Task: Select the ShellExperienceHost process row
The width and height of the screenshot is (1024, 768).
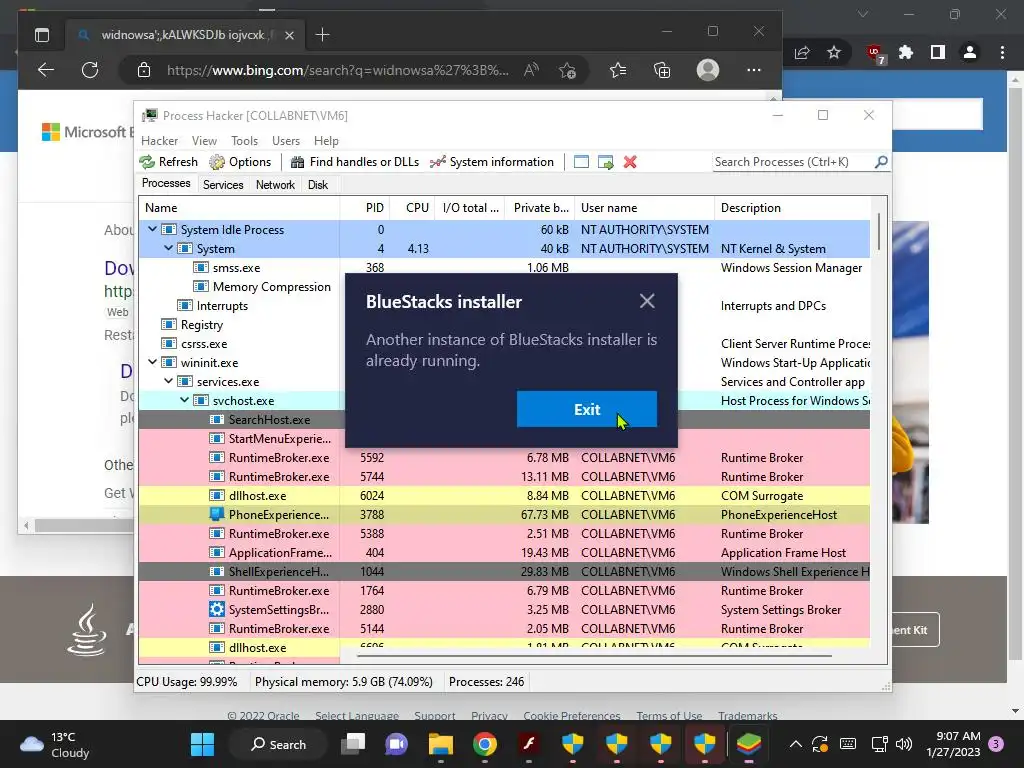Action: 504,571
